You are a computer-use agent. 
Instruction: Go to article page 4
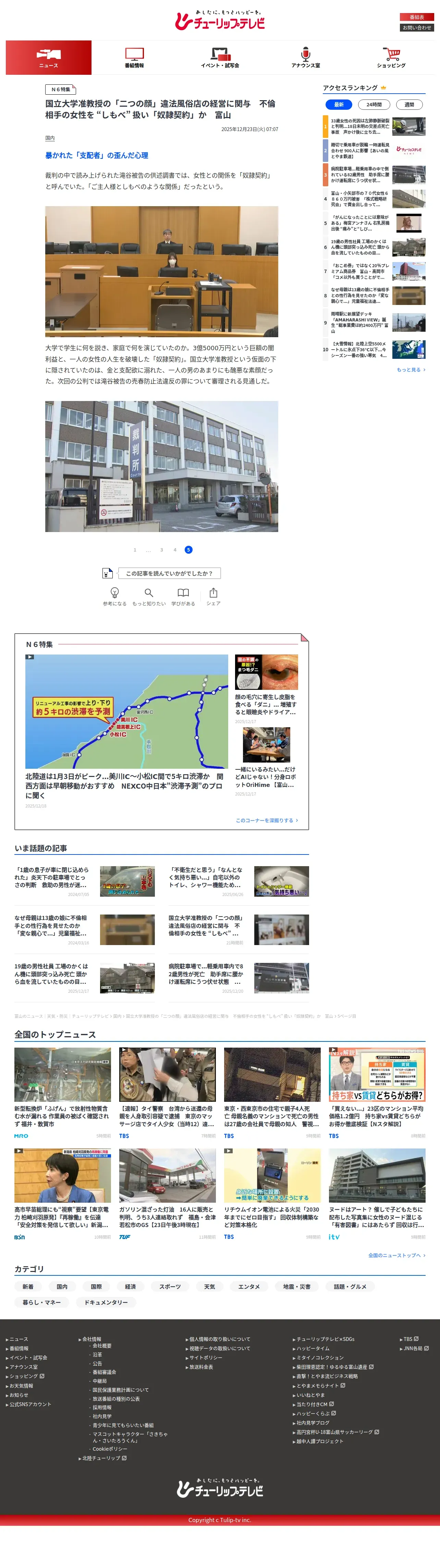click(x=175, y=550)
